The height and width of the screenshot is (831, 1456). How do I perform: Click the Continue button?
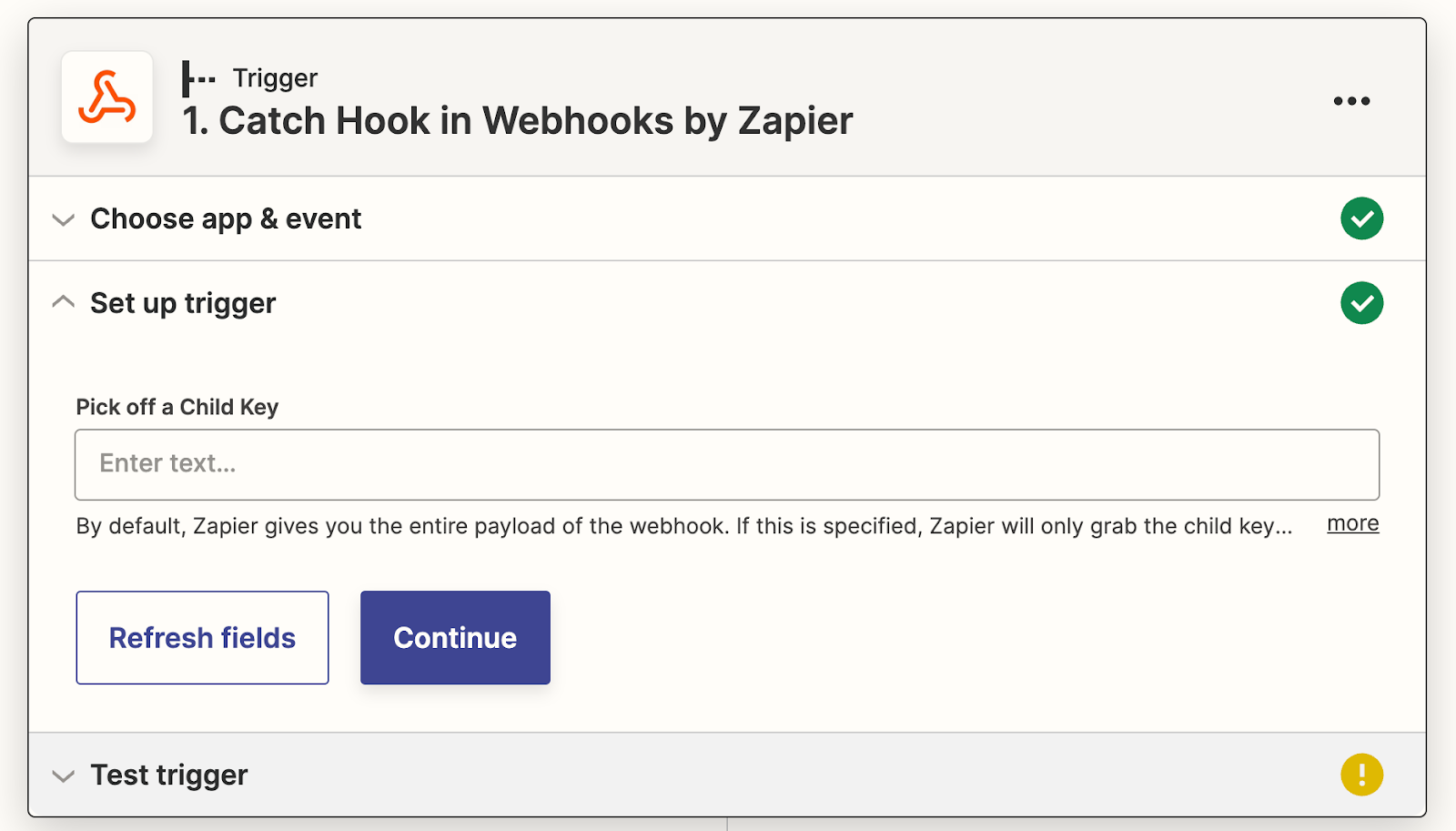[x=455, y=637]
